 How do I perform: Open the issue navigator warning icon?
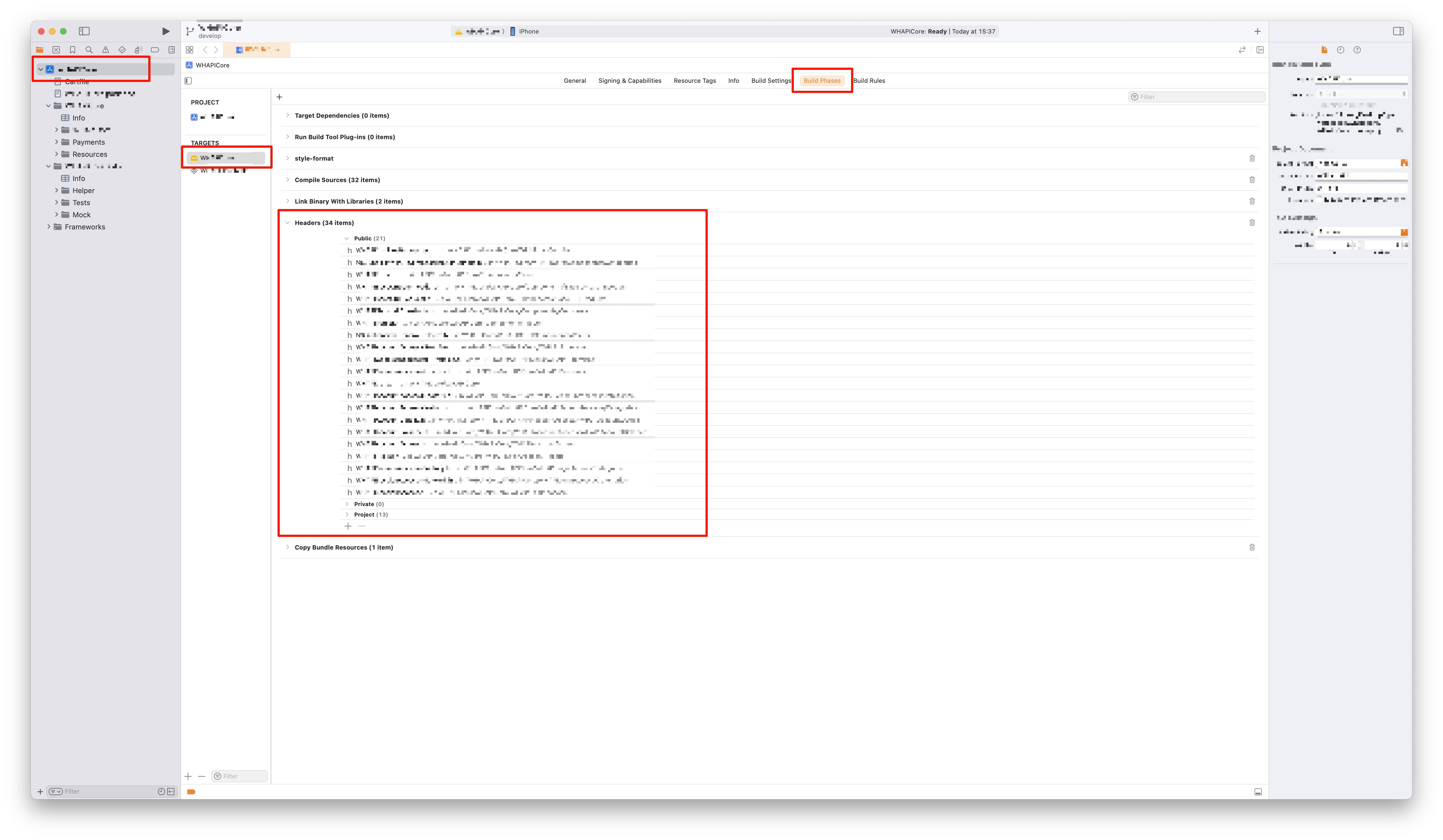105,50
